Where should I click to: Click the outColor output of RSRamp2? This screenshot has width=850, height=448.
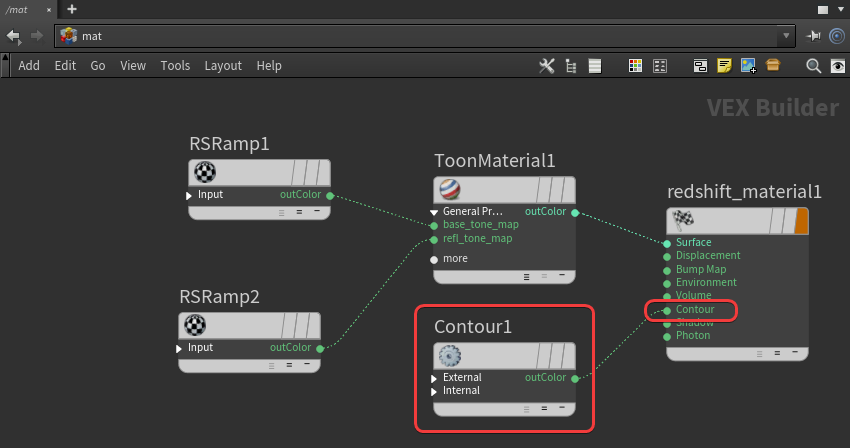point(320,349)
